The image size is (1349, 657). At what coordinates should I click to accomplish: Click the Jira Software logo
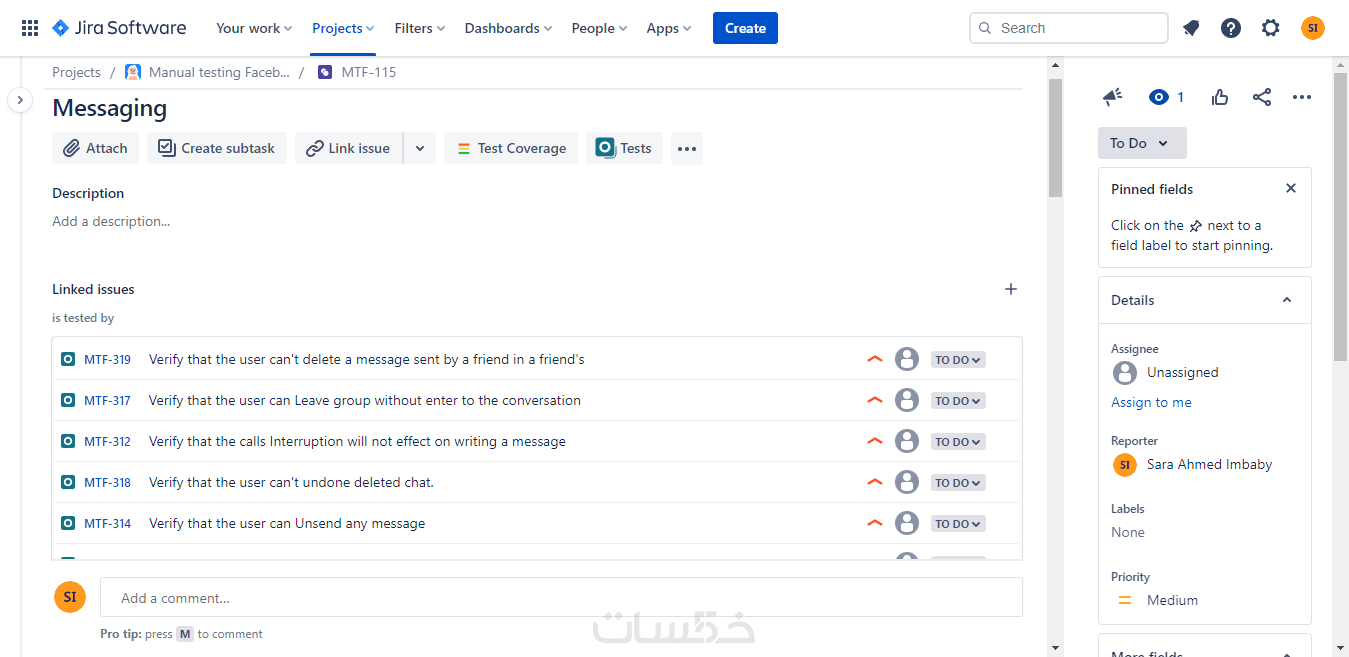[119, 28]
